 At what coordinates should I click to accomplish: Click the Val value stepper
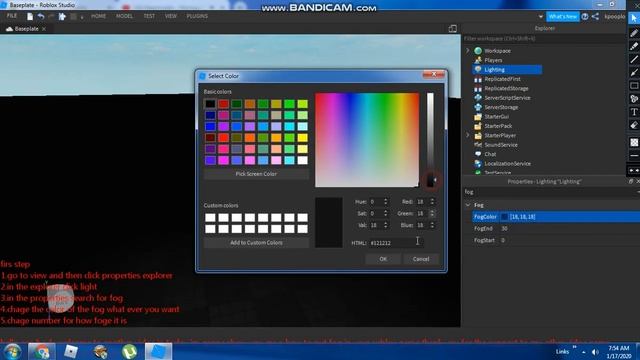coord(386,225)
